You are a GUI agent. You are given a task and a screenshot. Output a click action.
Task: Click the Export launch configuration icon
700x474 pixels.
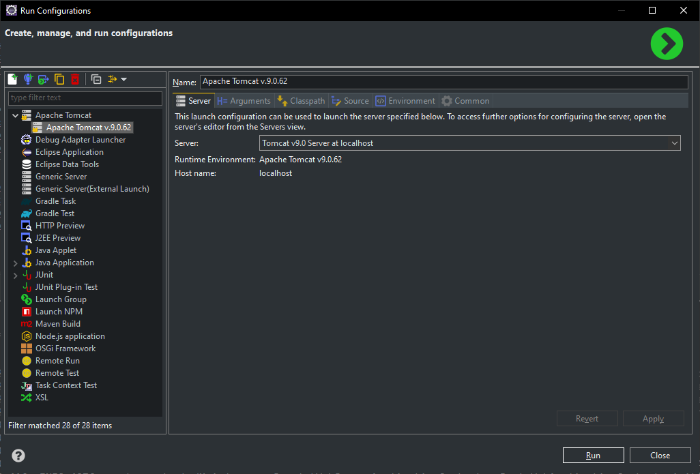point(43,79)
